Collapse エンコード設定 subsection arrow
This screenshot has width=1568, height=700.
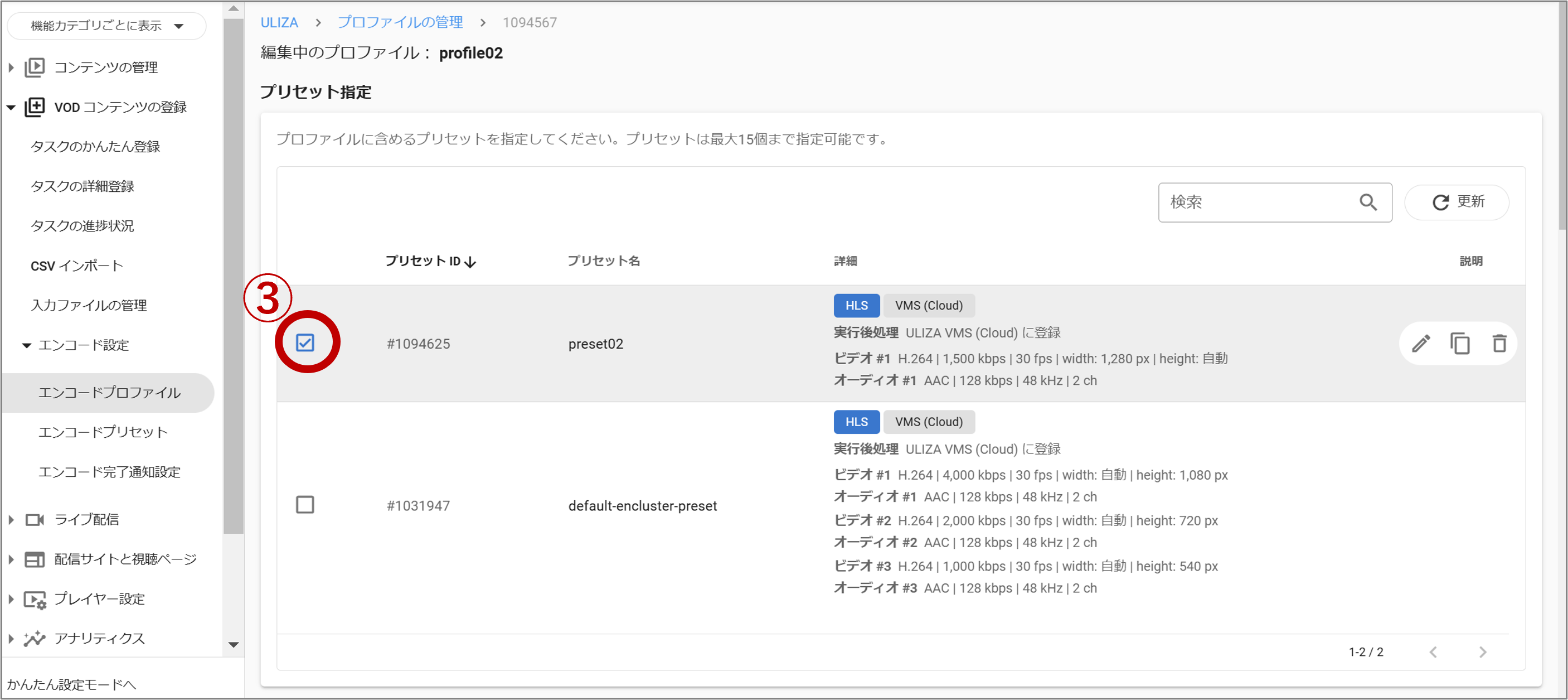point(27,345)
